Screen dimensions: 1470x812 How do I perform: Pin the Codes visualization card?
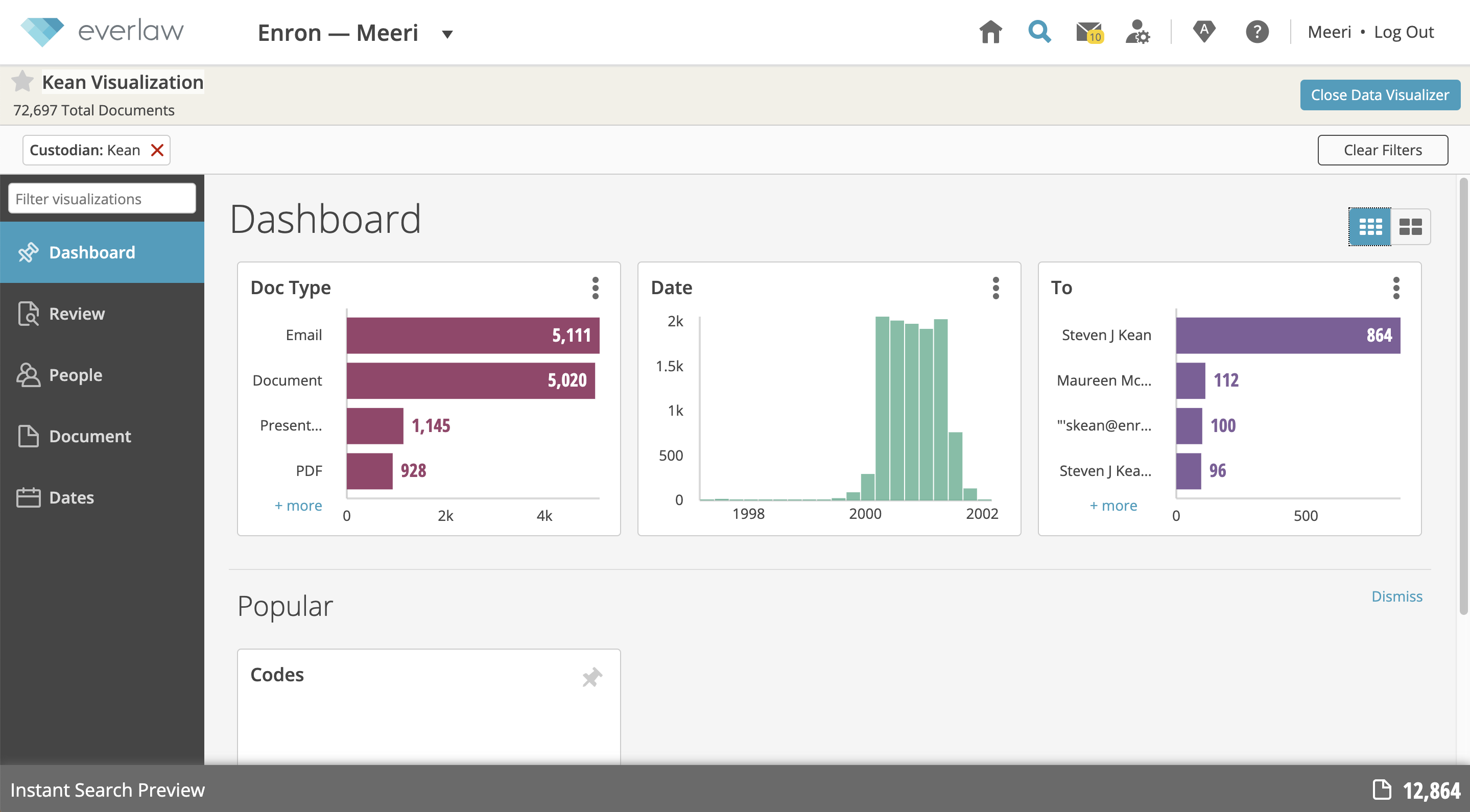(x=592, y=677)
